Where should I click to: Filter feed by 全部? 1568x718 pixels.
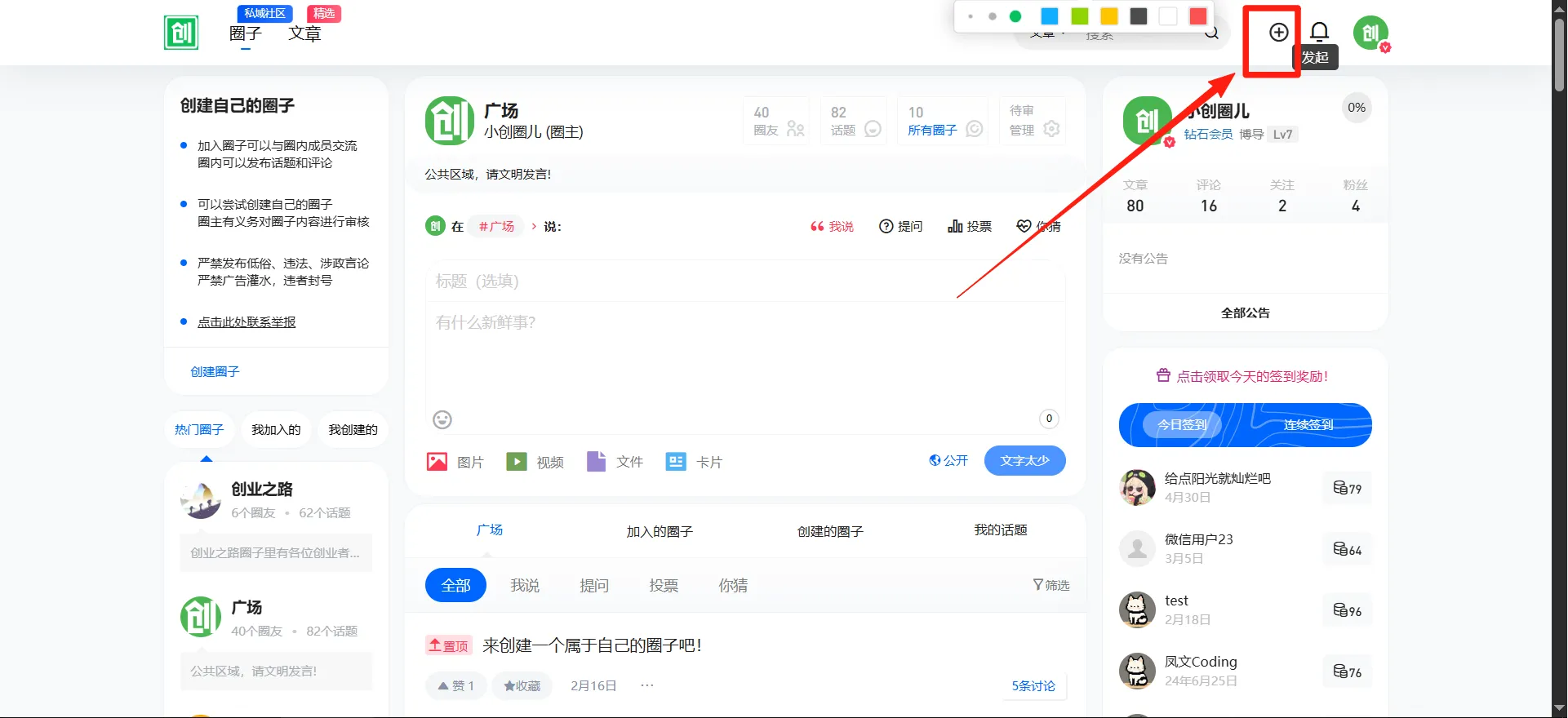455,585
